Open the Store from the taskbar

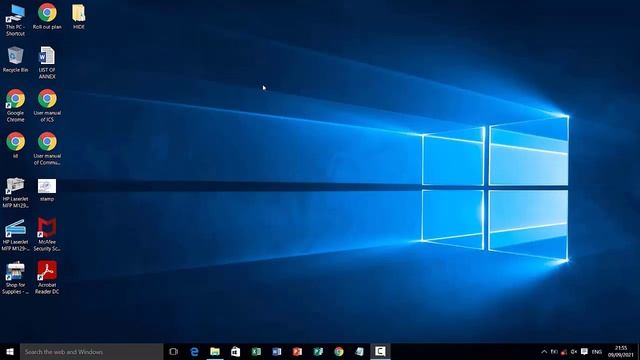[236, 351]
